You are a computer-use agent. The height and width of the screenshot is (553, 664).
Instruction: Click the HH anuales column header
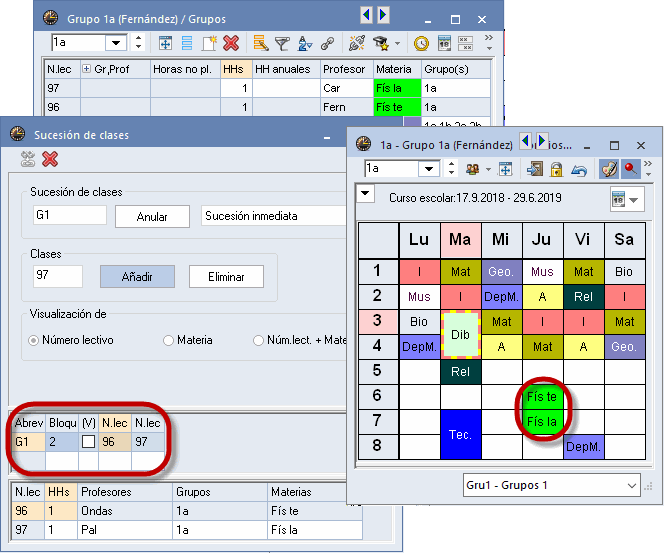[284, 69]
